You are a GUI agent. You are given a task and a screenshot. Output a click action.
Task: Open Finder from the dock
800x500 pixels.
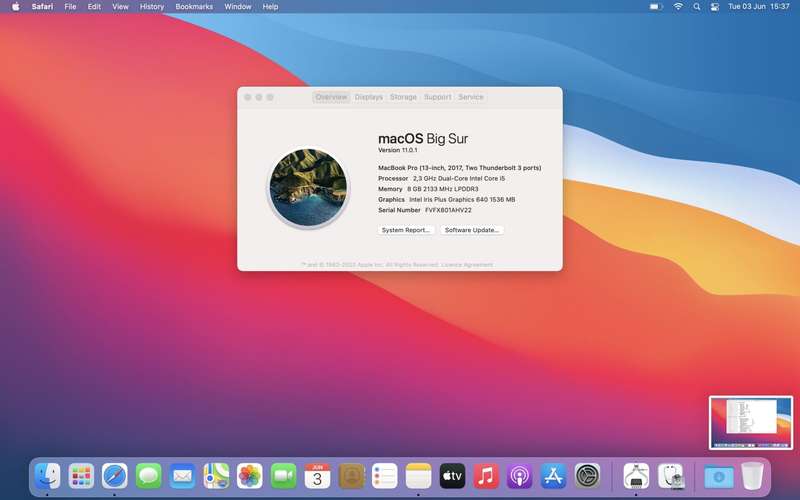point(47,476)
